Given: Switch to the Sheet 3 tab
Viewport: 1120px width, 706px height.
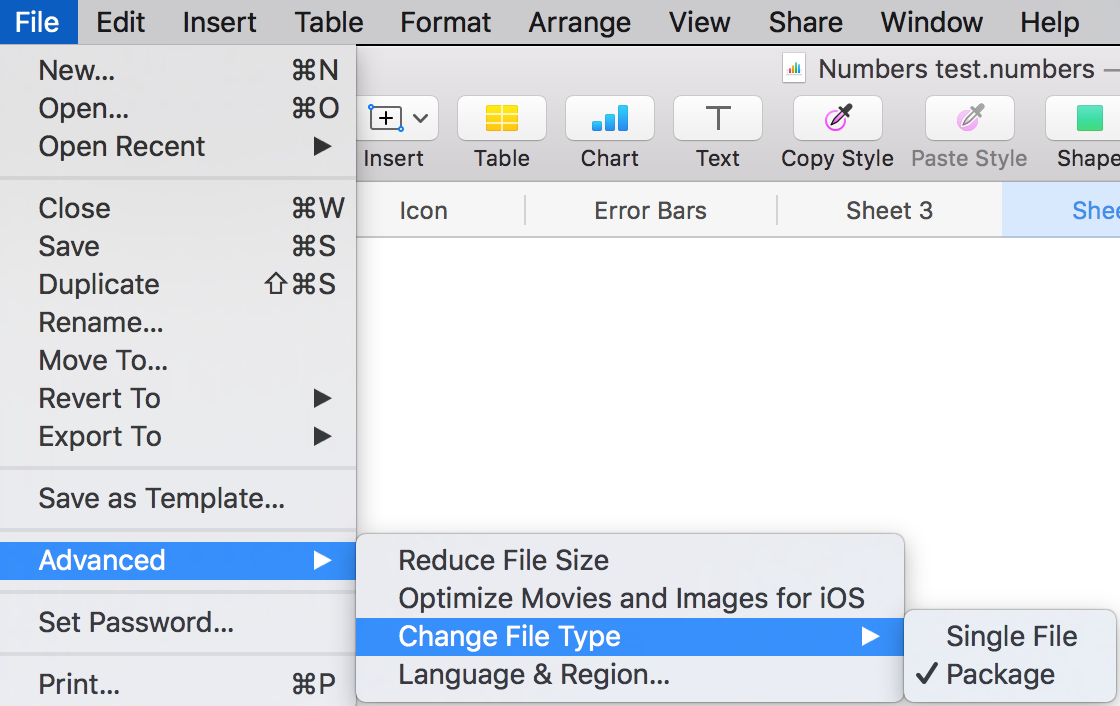Looking at the screenshot, I should [888, 210].
